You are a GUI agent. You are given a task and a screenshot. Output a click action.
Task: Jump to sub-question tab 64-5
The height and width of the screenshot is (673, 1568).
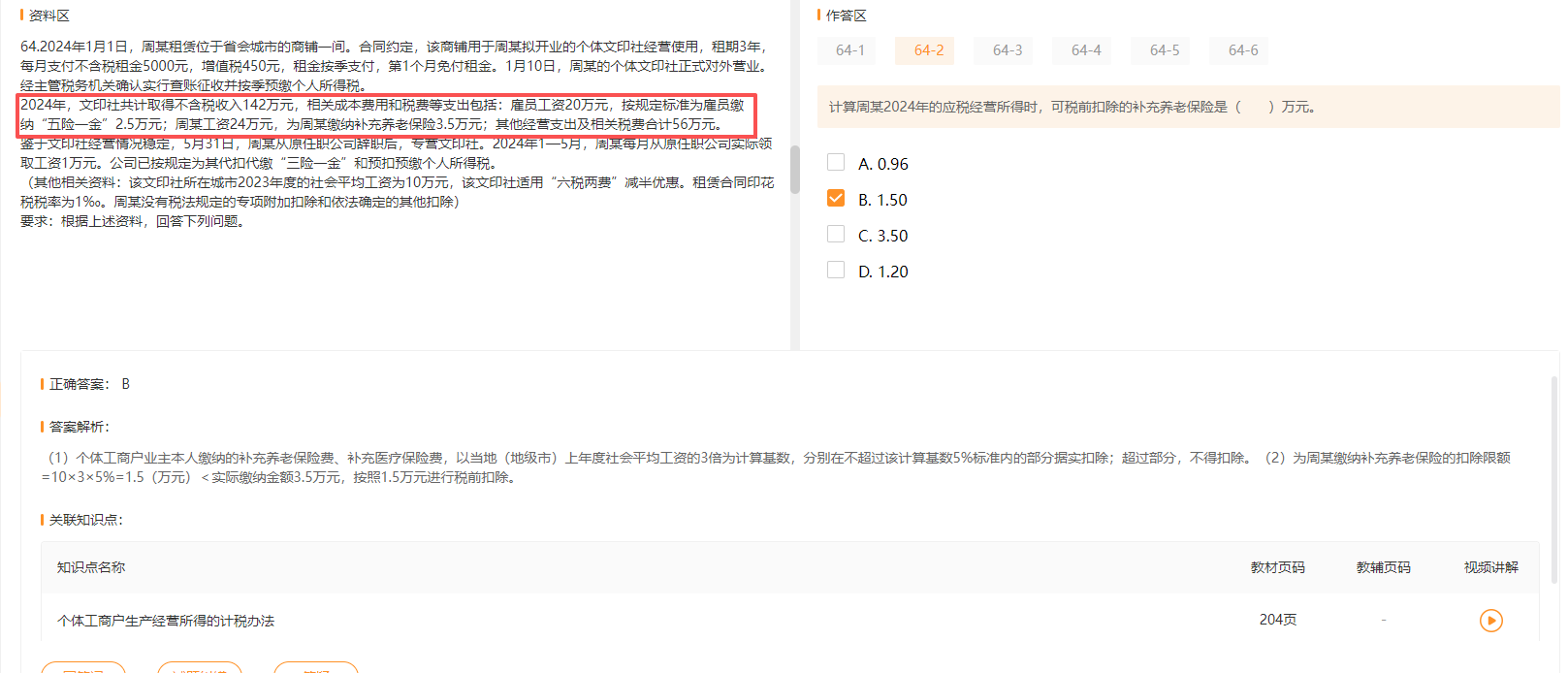pyautogui.click(x=1164, y=50)
